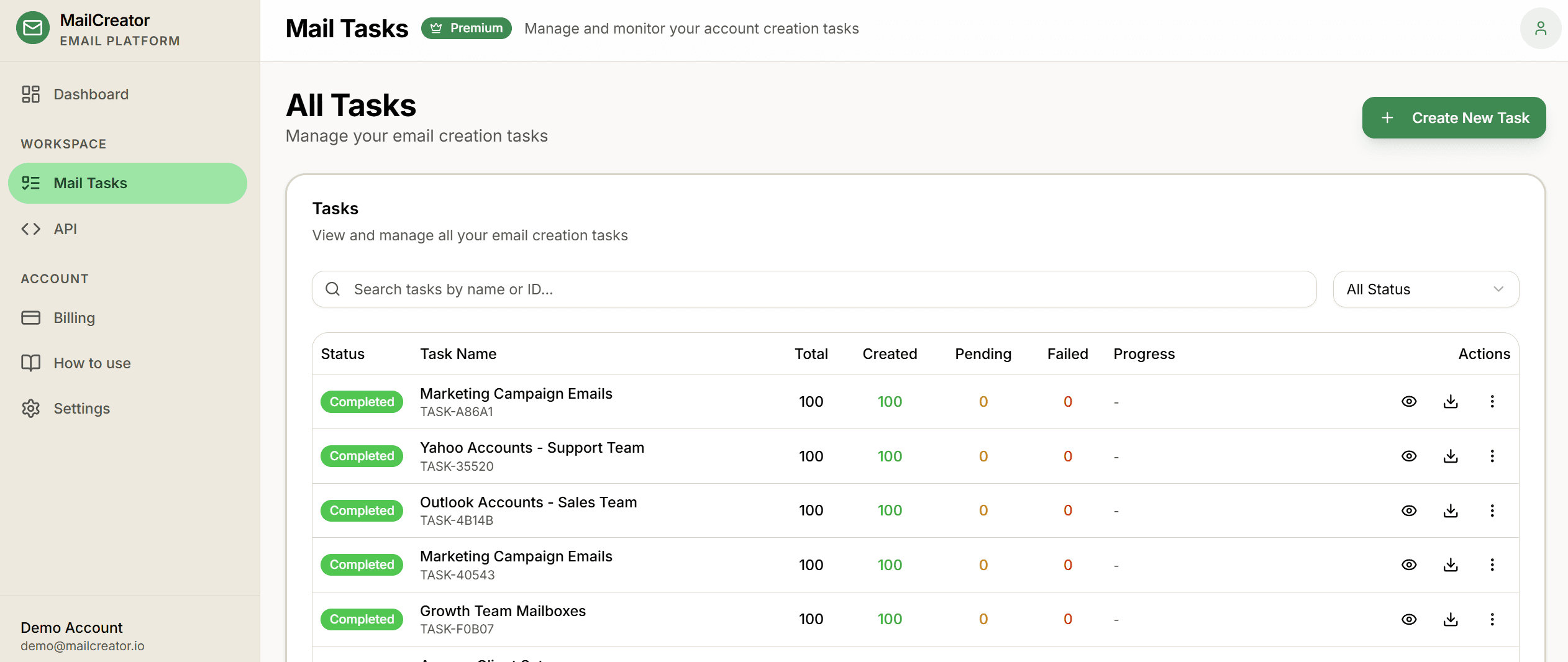
Task: Click the Failed column header
Action: pyautogui.click(x=1067, y=354)
